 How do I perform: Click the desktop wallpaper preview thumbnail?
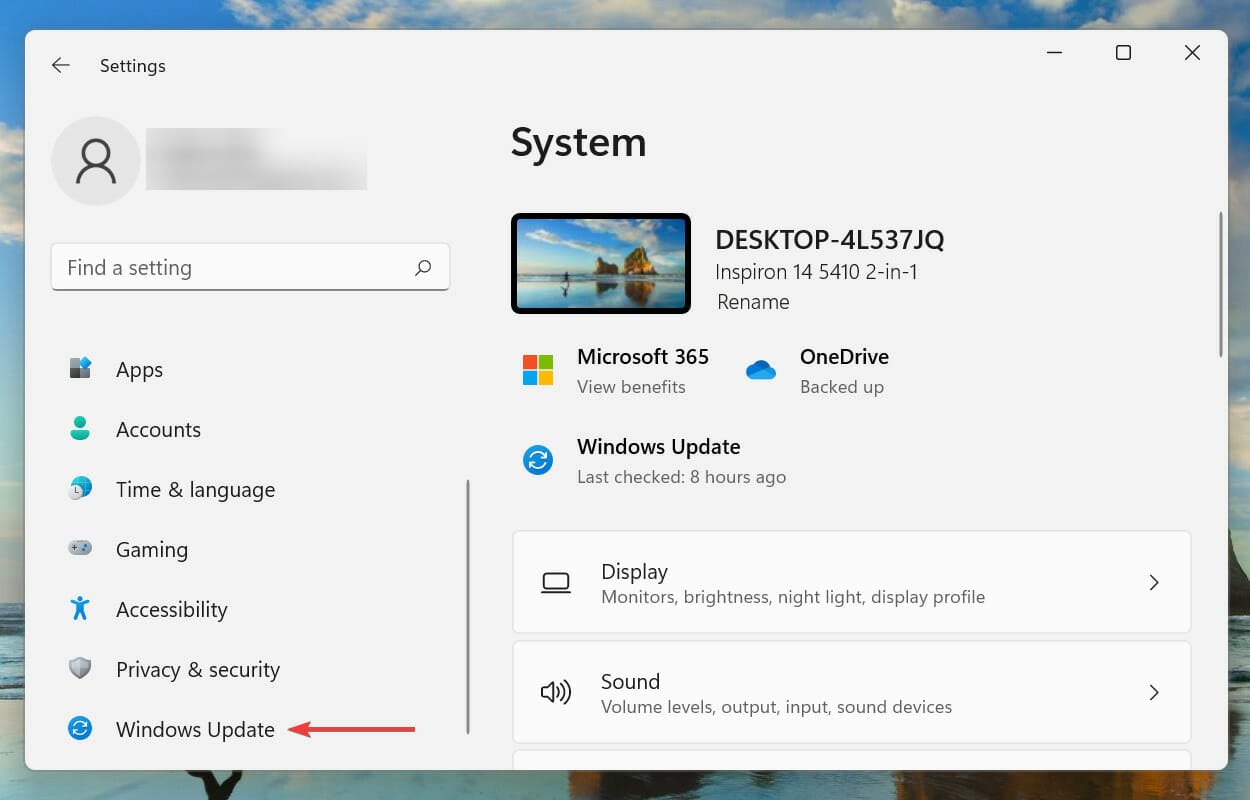[x=600, y=263]
